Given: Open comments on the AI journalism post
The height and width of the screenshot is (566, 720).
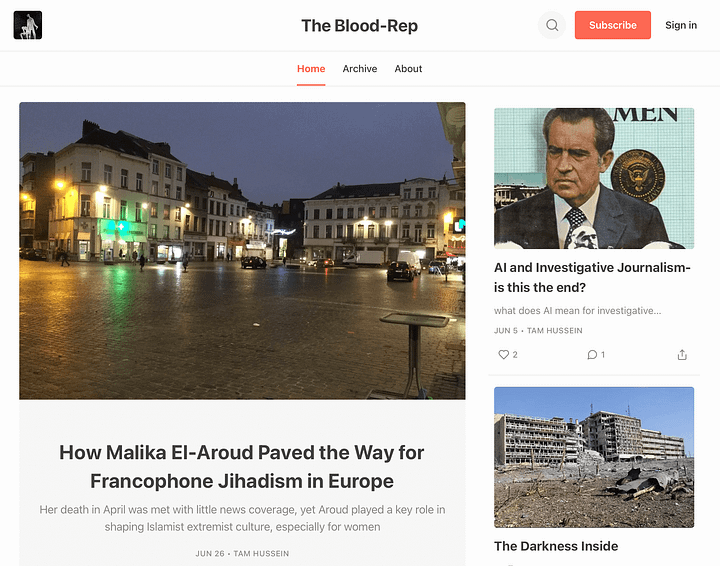Looking at the screenshot, I should (596, 354).
